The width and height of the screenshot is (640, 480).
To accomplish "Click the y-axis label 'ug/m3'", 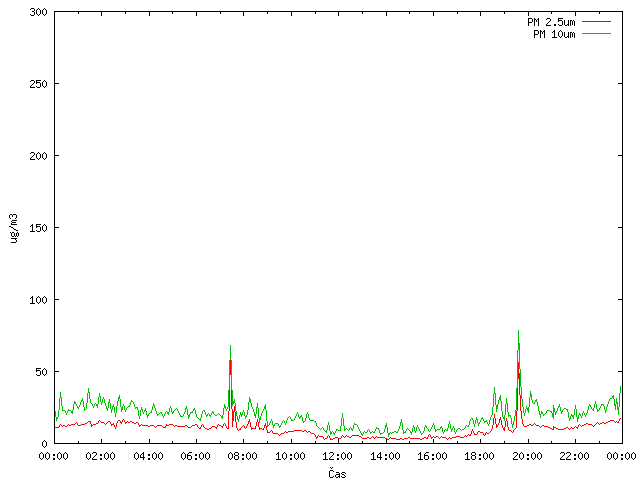I will click(14, 228).
